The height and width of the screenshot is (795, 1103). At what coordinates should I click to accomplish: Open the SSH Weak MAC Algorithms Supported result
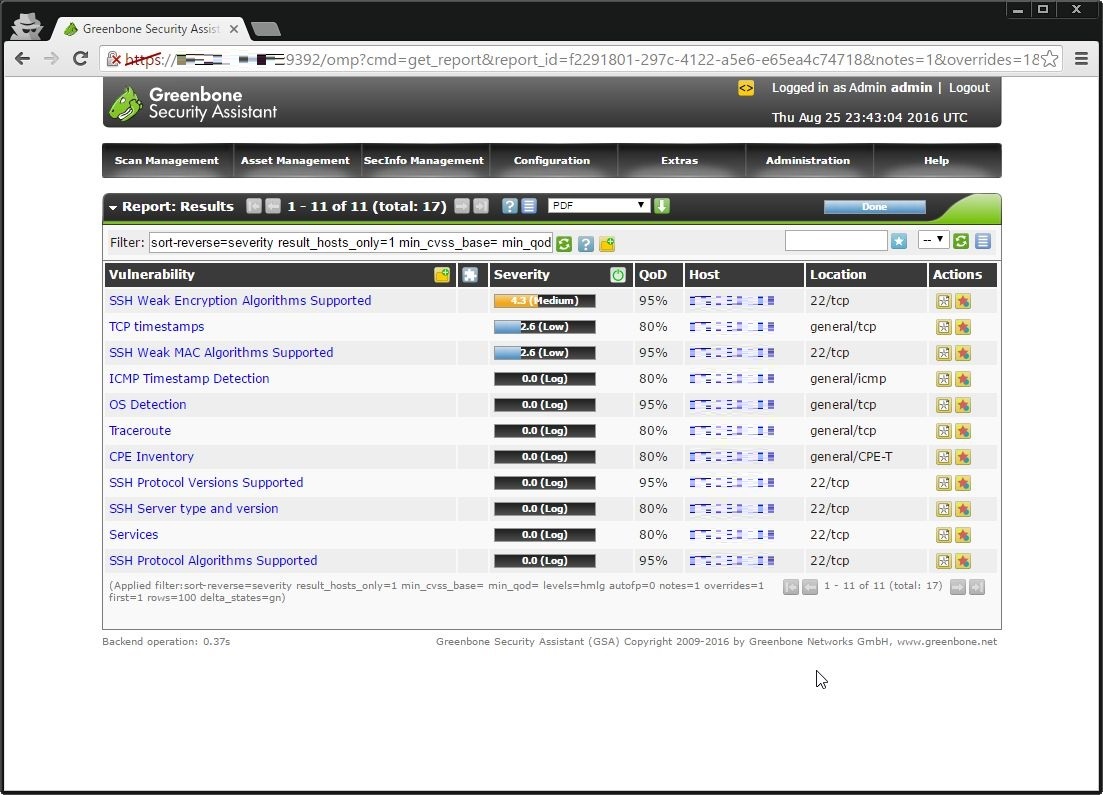[221, 352]
